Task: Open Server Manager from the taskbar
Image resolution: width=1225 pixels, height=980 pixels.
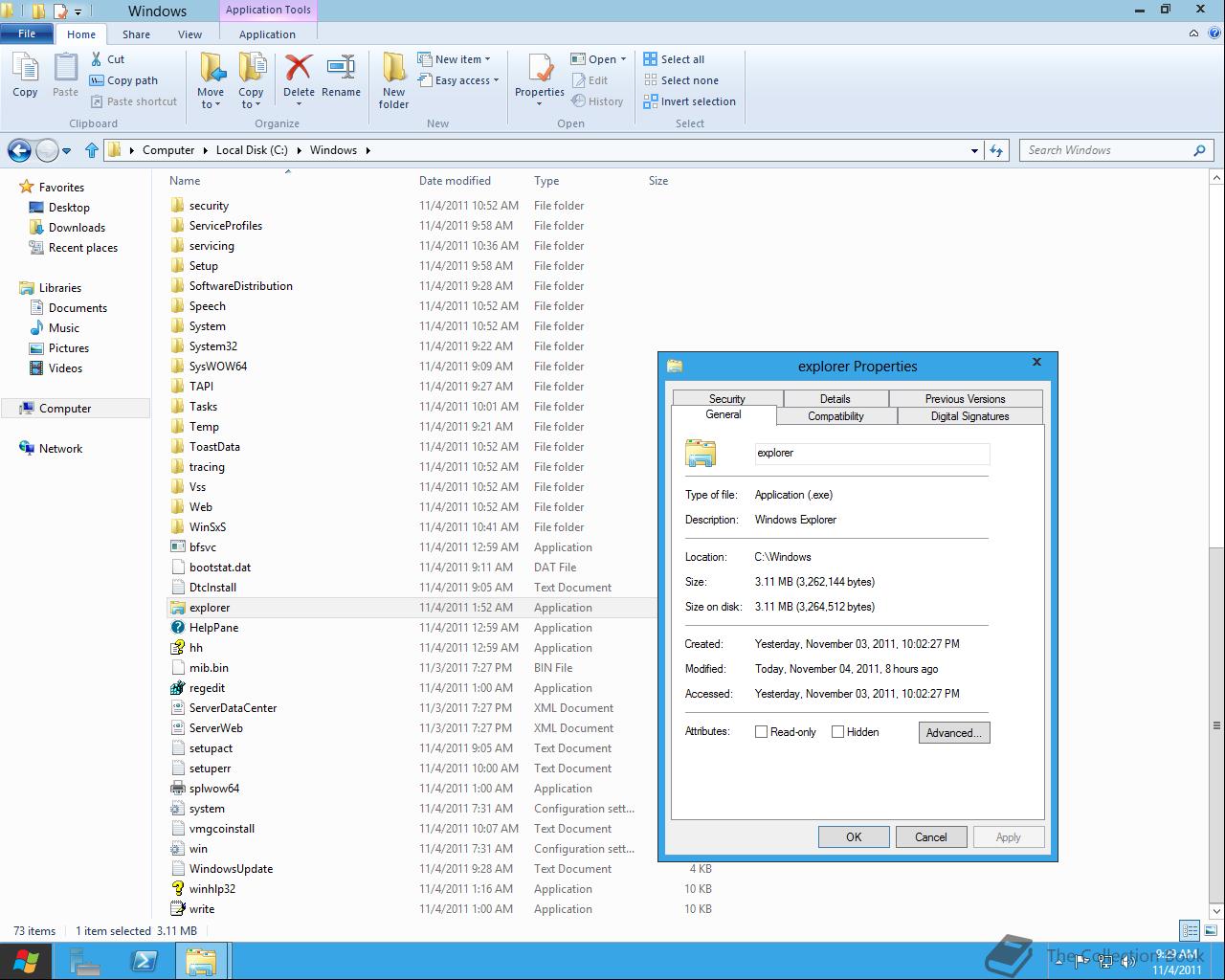Action: [x=87, y=961]
